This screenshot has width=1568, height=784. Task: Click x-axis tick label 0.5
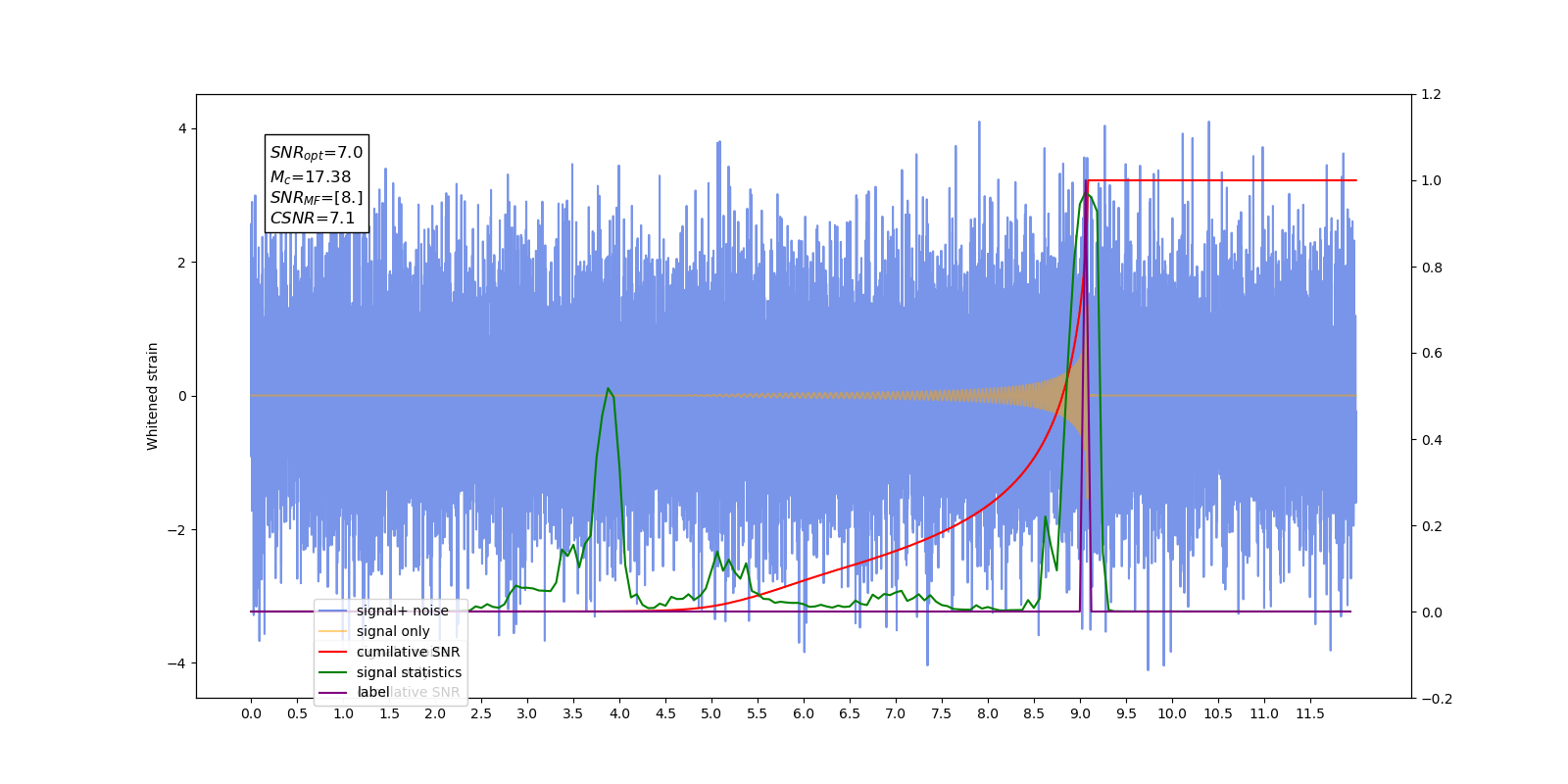[x=297, y=713]
